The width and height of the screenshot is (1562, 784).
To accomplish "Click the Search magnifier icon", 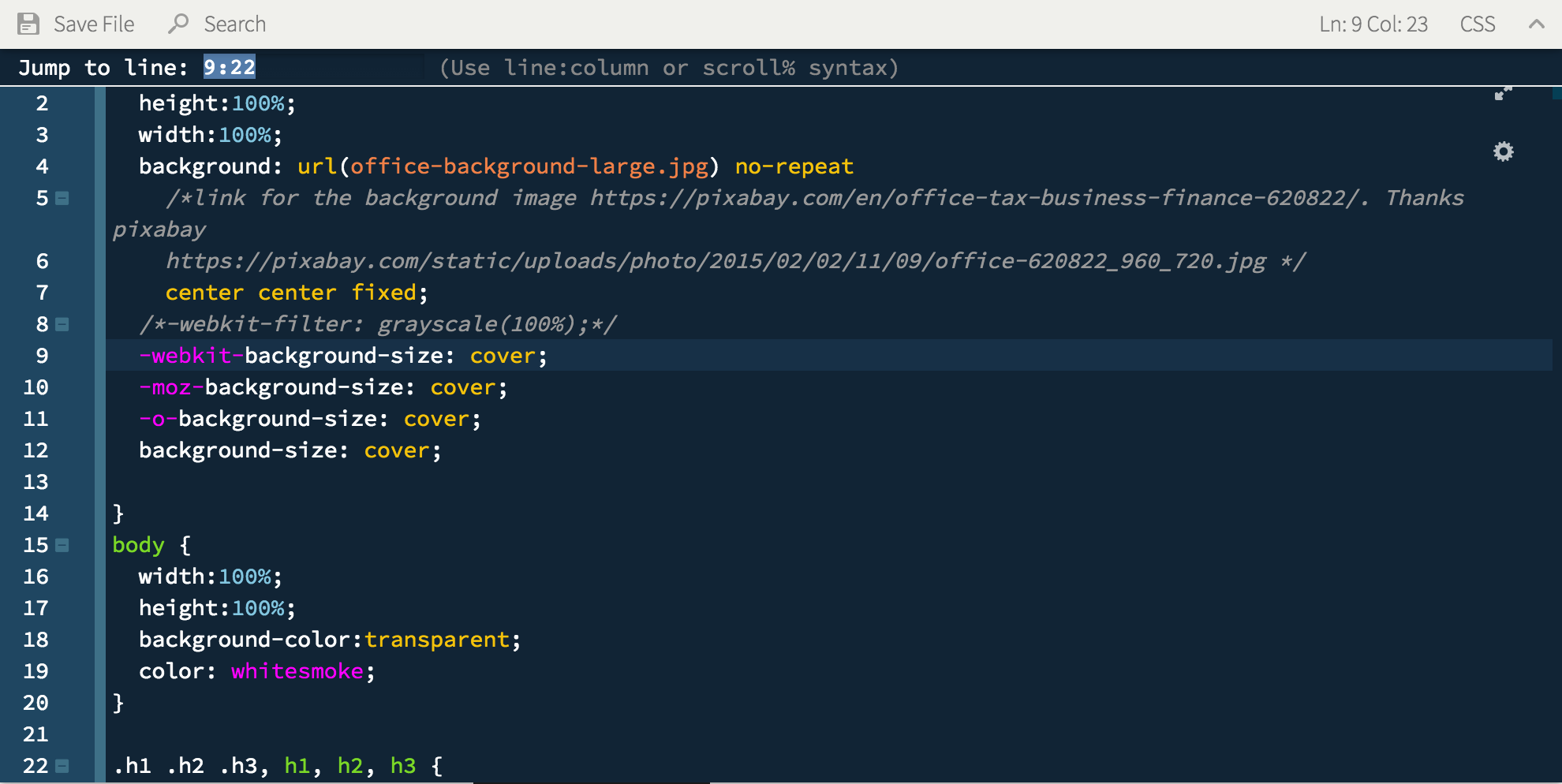I will point(178,24).
